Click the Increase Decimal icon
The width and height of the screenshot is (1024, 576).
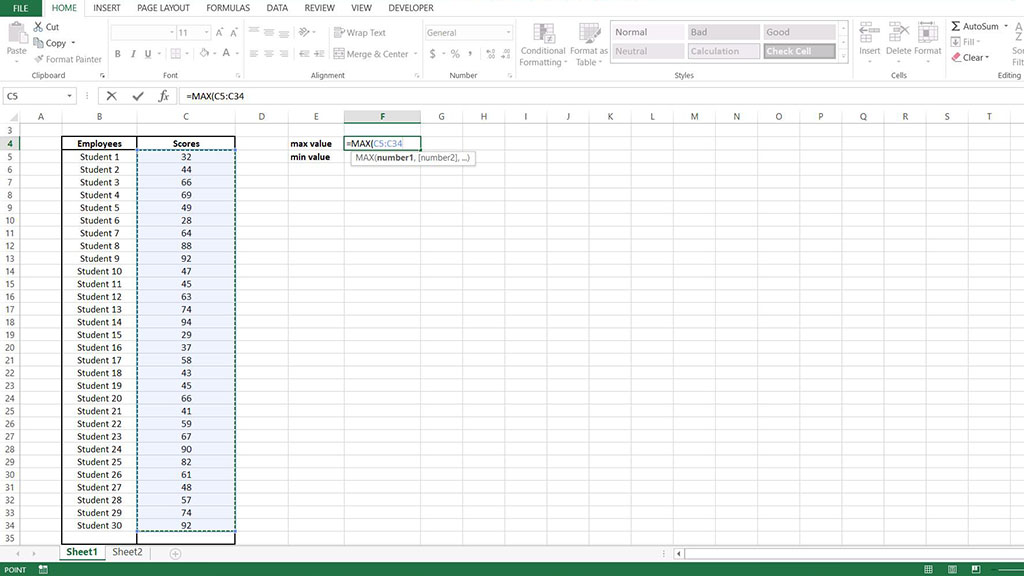click(490, 54)
